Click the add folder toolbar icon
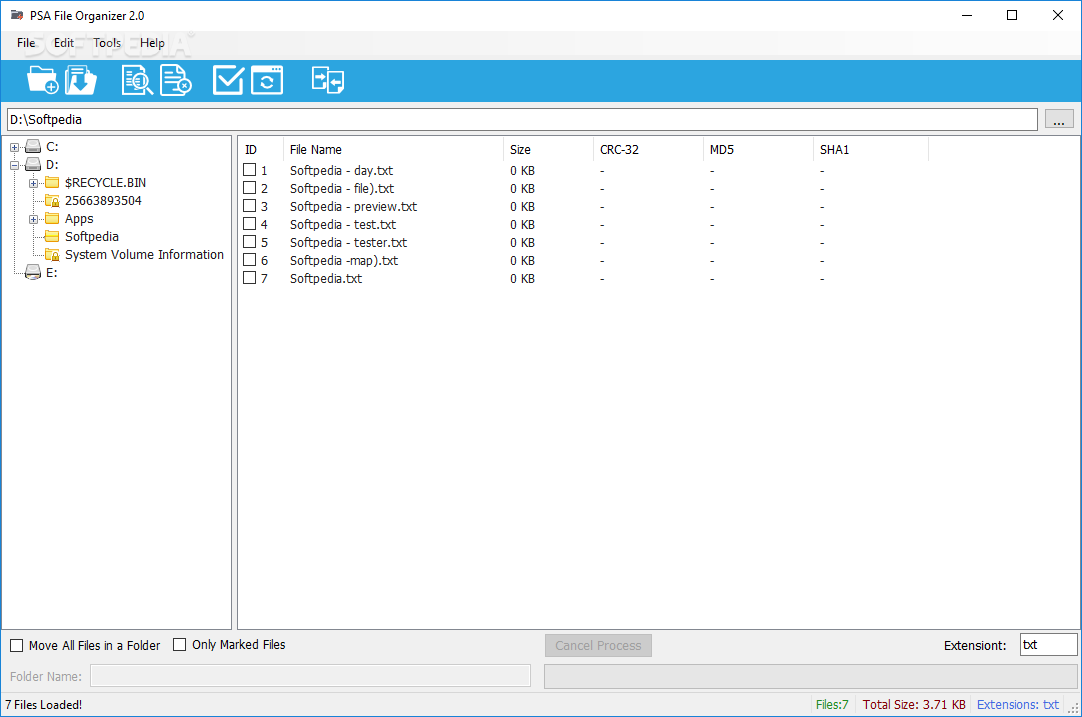 click(42, 80)
